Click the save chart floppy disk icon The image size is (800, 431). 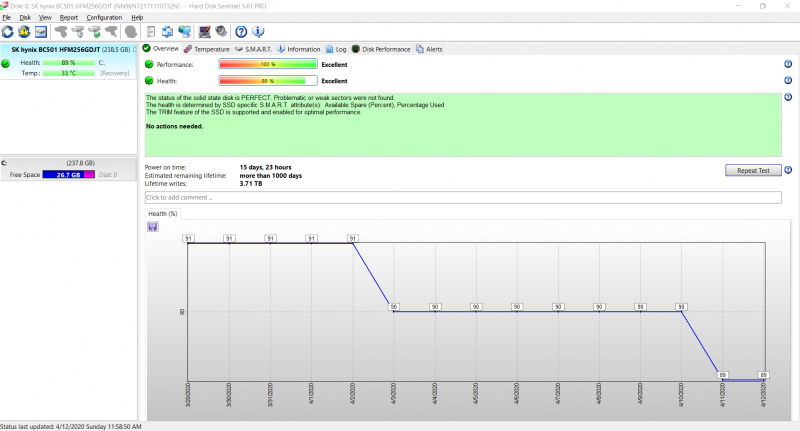point(152,226)
